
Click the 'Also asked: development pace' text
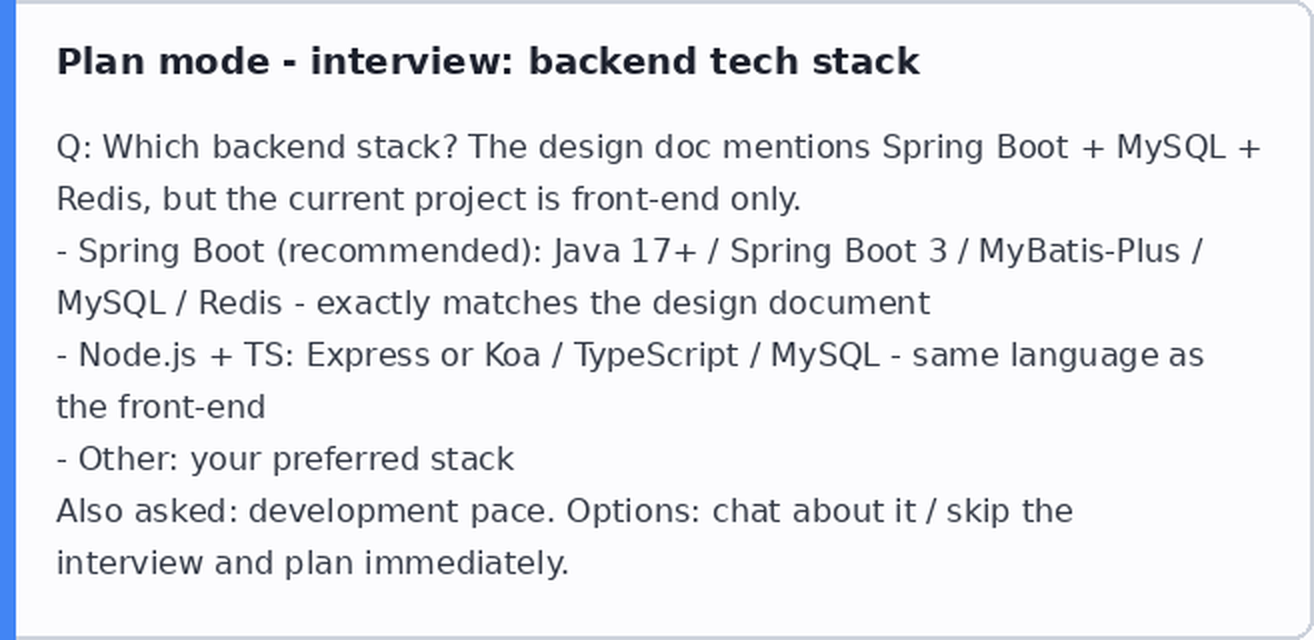click(305, 512)
